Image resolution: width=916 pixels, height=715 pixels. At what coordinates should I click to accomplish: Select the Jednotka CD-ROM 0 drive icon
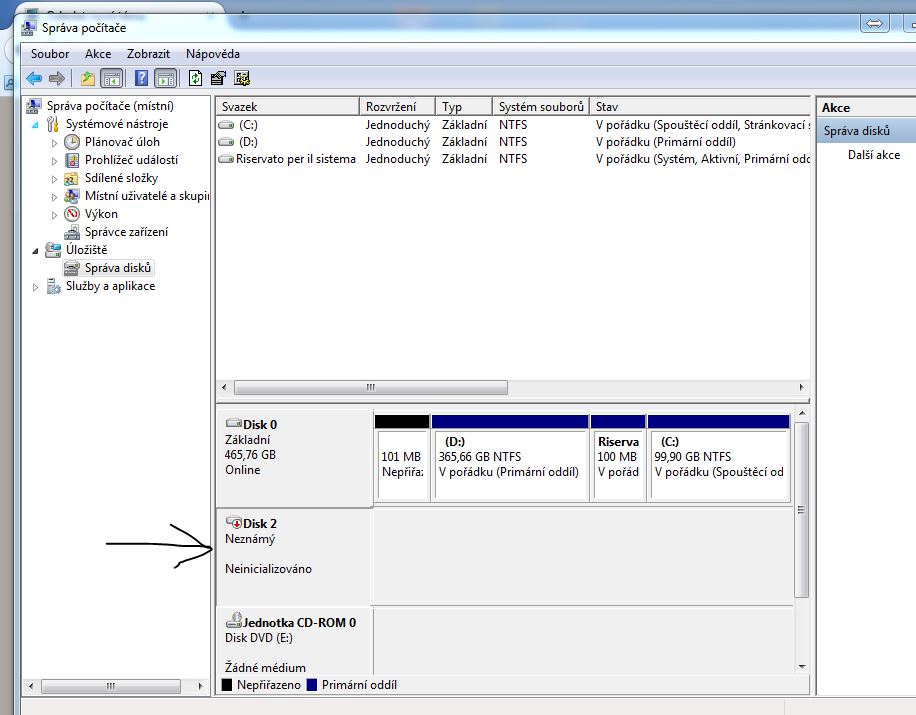(235, 621)
